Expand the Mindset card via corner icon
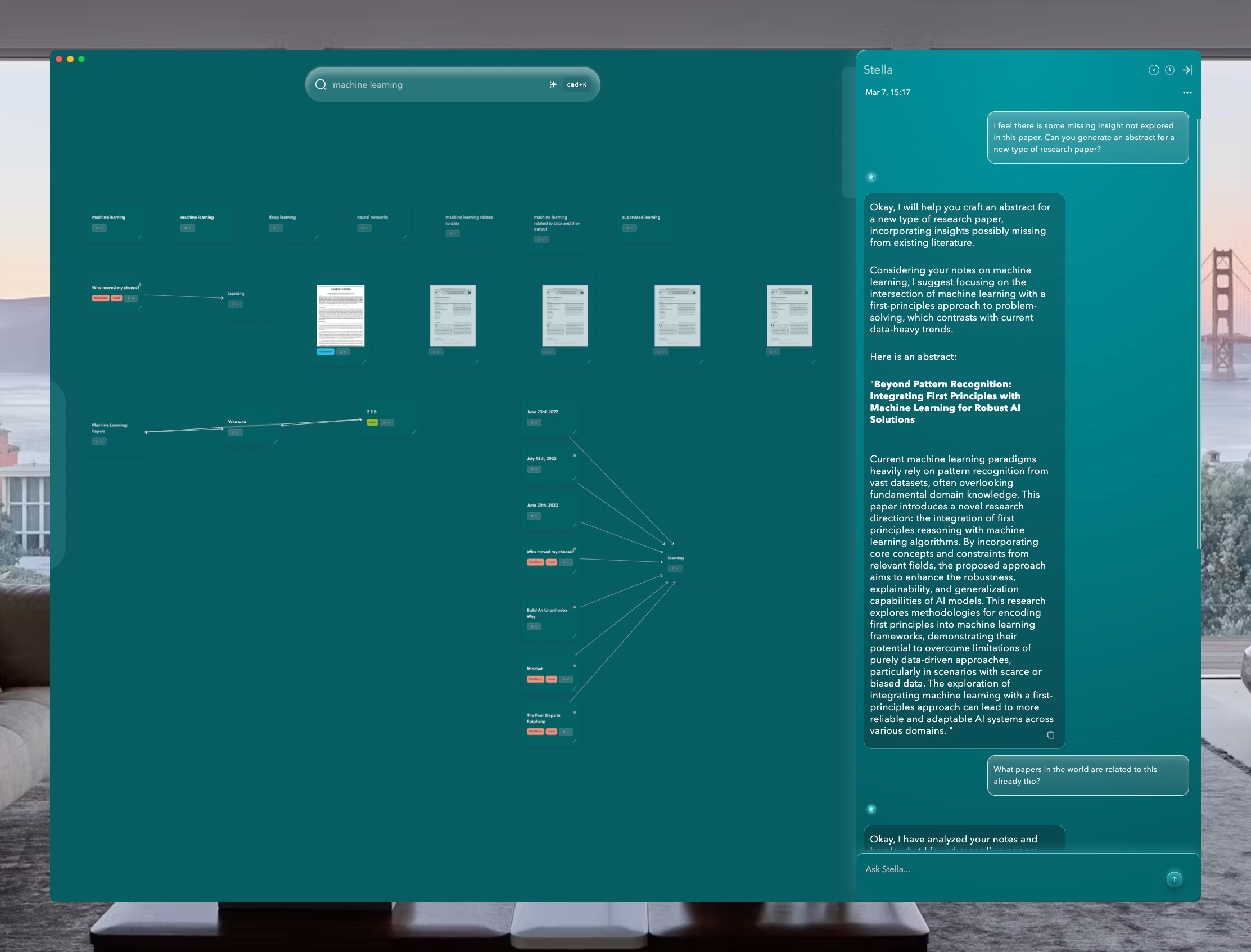The height and width of the screenshot is (952, 1251). (575, 689)
